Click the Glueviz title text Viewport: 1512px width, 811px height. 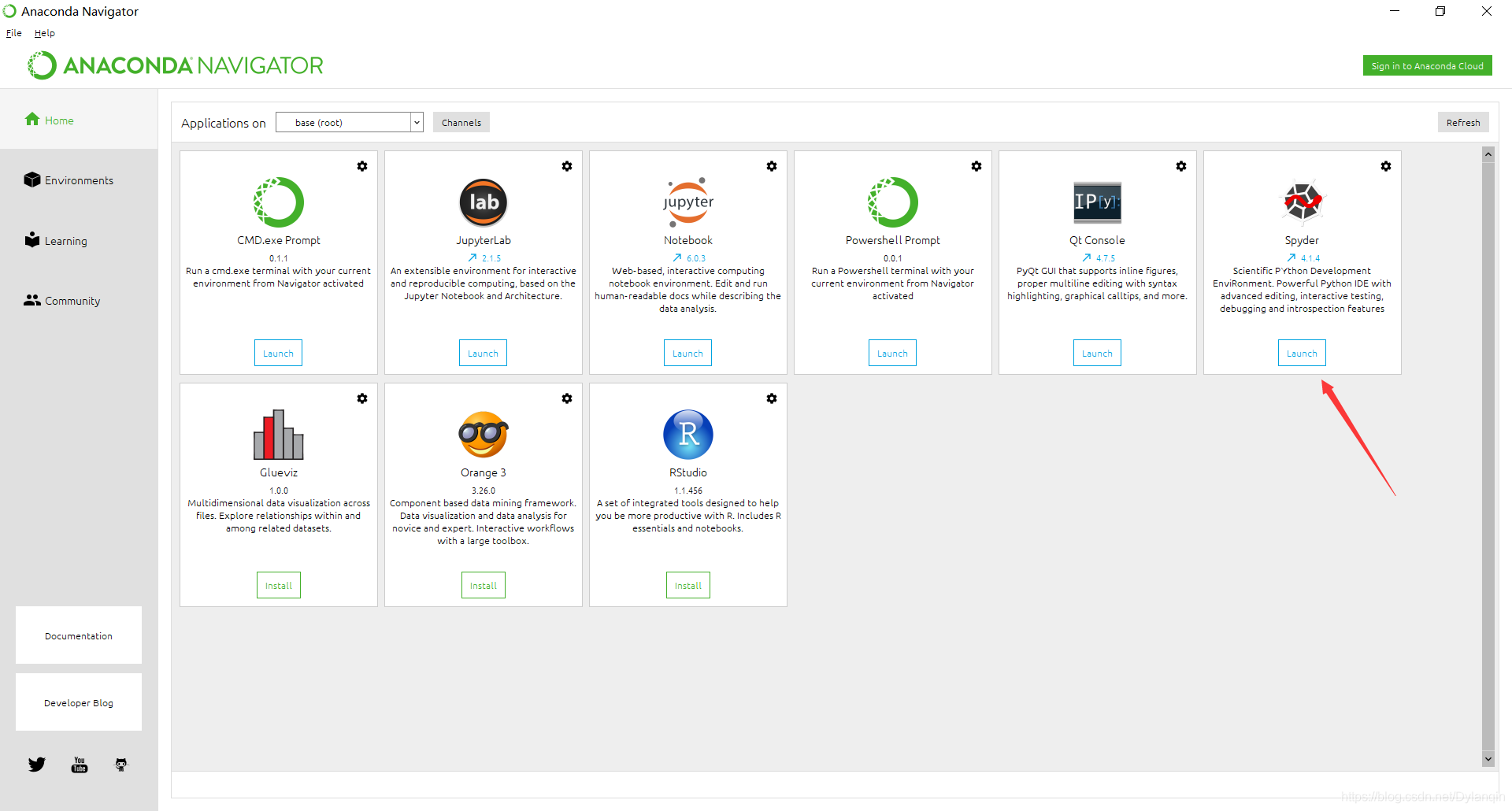coord(279,472)
